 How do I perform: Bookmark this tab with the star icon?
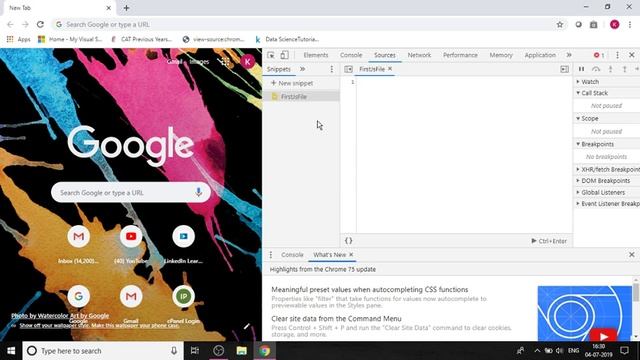[x=560, y=24]
